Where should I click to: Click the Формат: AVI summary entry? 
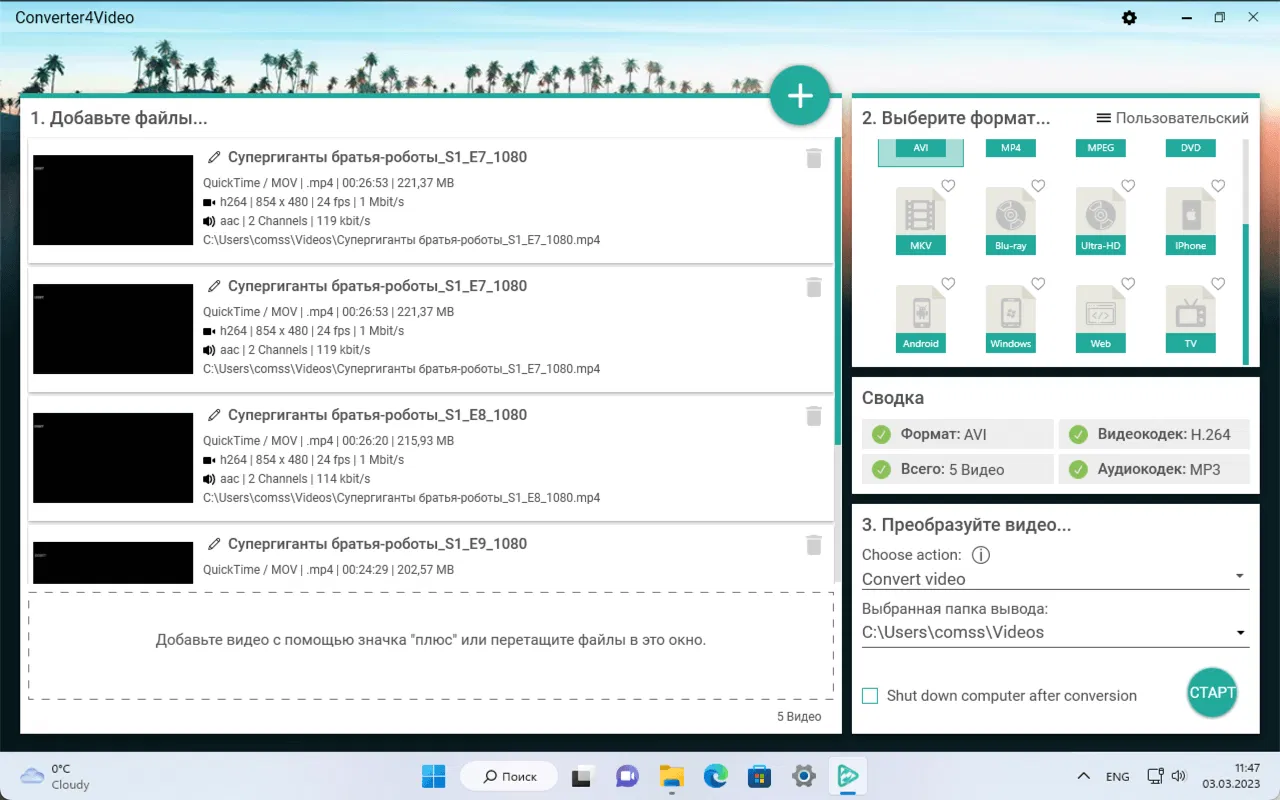(x=958, y=434)
